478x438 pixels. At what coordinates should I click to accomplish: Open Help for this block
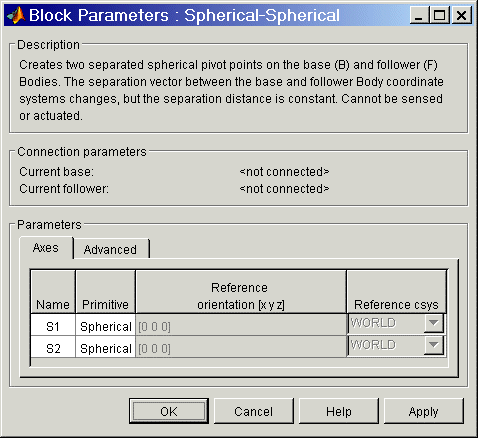[339, 411]
